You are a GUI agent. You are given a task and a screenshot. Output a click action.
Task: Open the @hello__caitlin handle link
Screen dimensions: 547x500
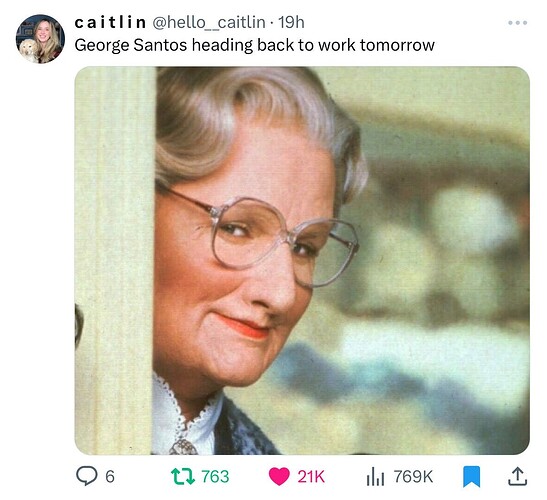(209, 23)
